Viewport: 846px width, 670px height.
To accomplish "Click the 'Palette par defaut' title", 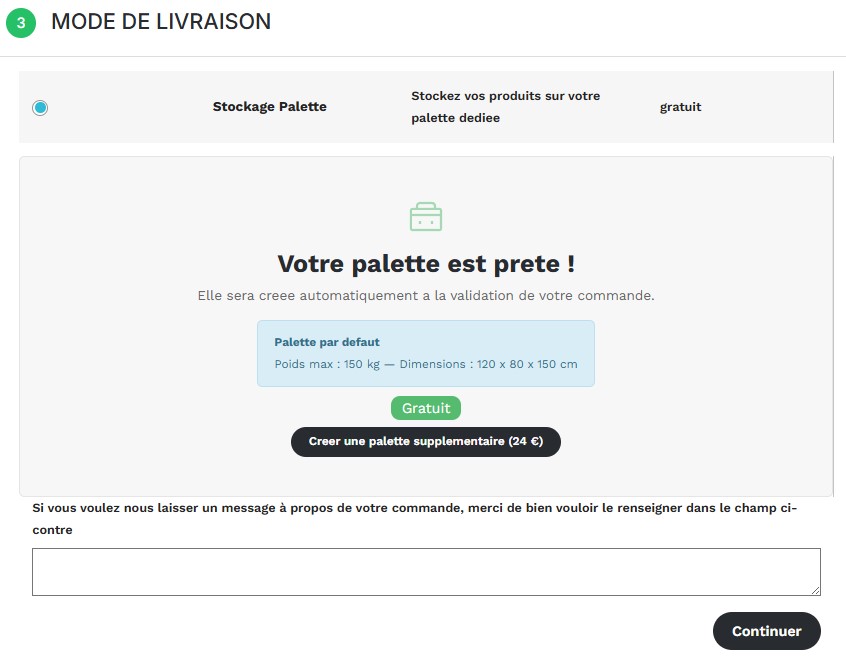I will coord(327,342).
